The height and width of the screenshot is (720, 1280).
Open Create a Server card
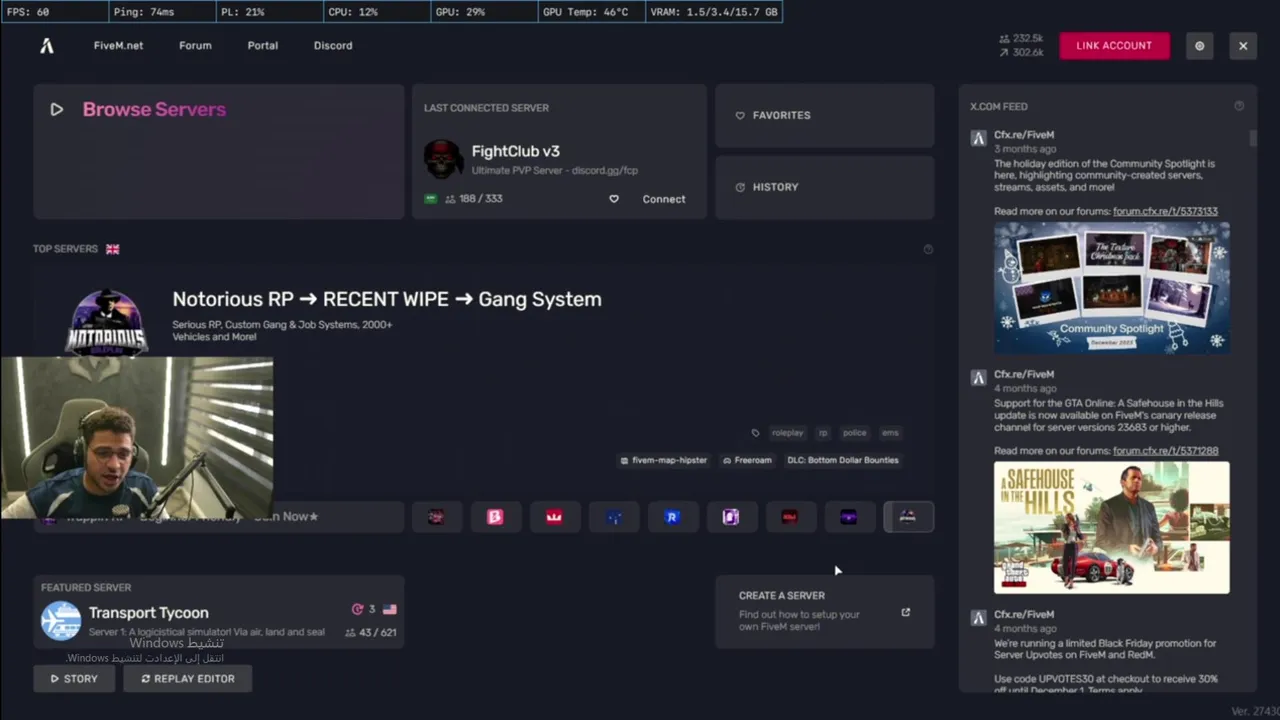point(825,611)
